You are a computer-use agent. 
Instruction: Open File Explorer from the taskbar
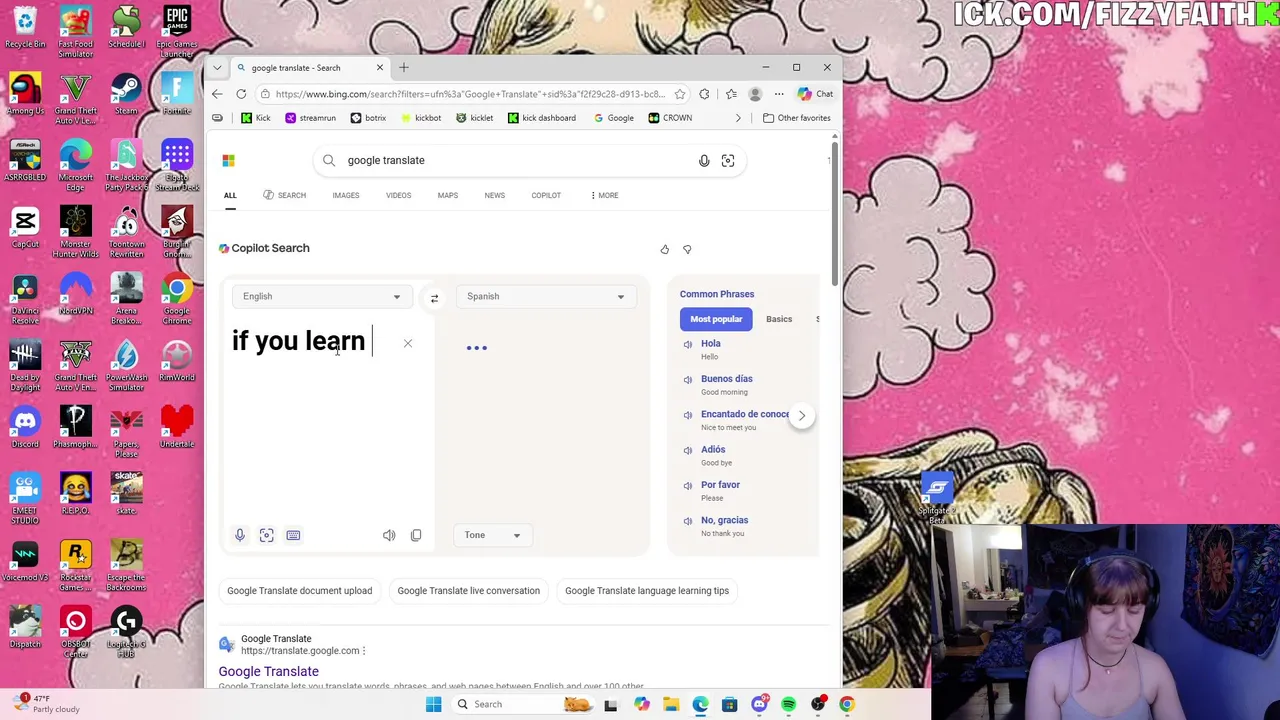pos(671,704)
